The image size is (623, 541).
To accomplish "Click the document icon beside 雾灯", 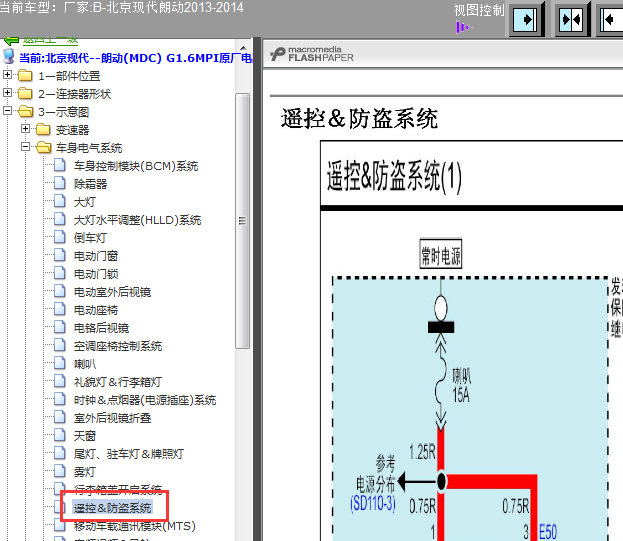I will point(60,471).
